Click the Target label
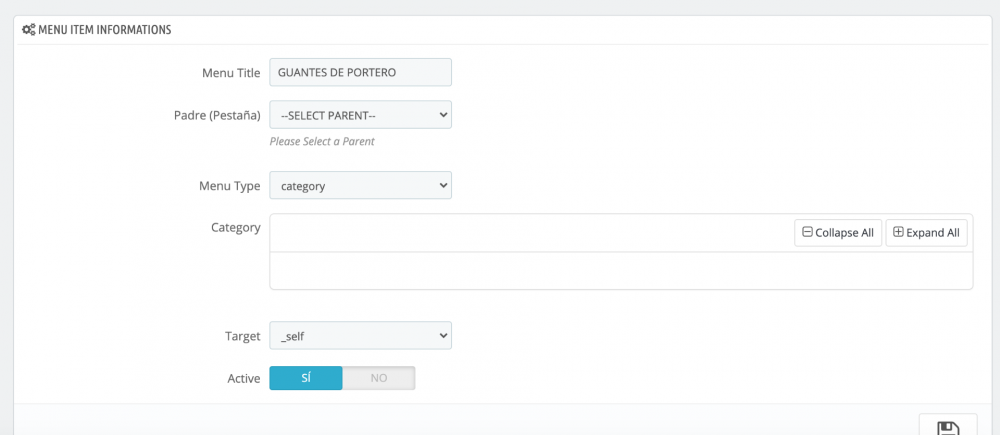 [242, 336]
